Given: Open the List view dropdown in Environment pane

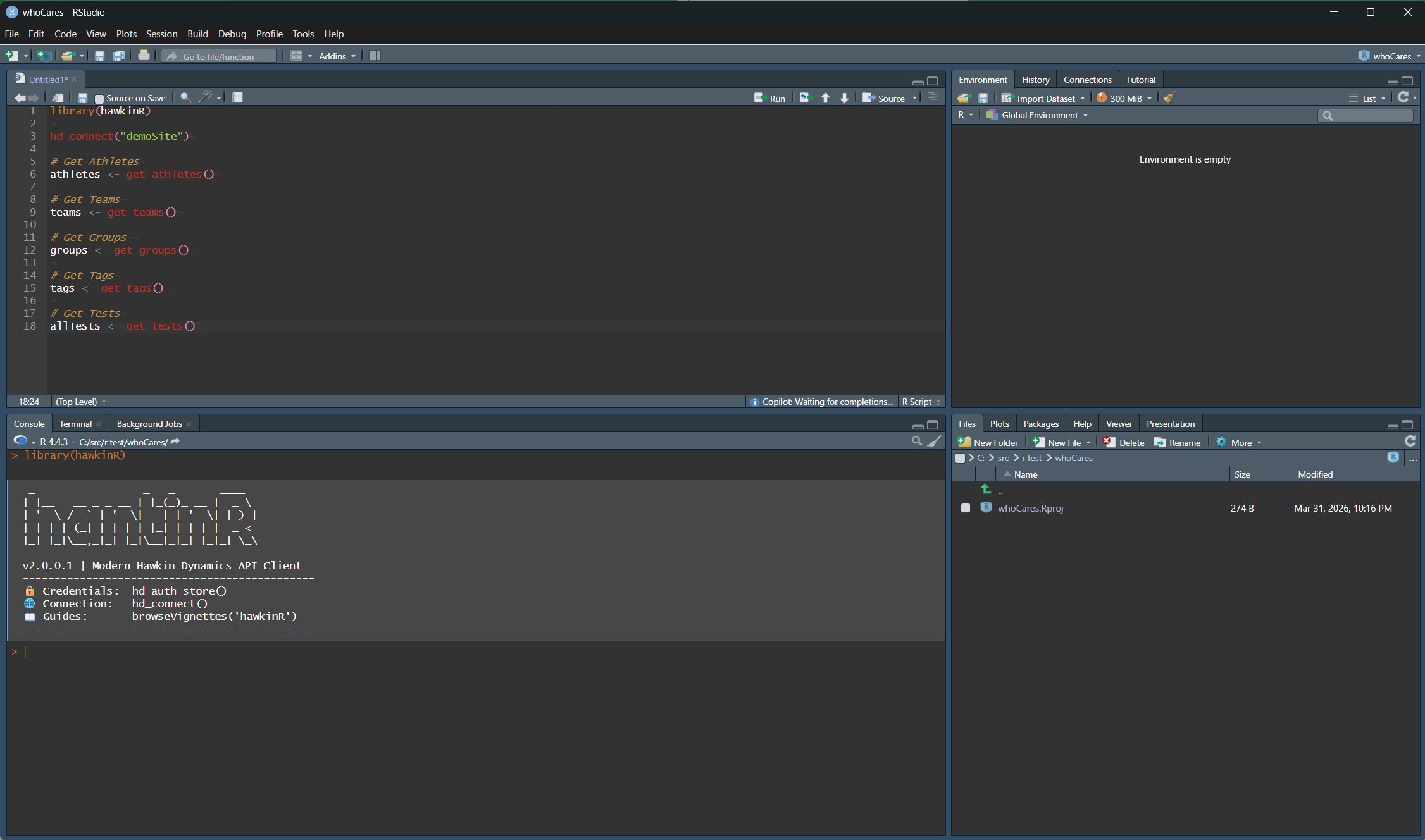Looking at the screenshot, I should pyautogui.click(x=1367, y=97).
